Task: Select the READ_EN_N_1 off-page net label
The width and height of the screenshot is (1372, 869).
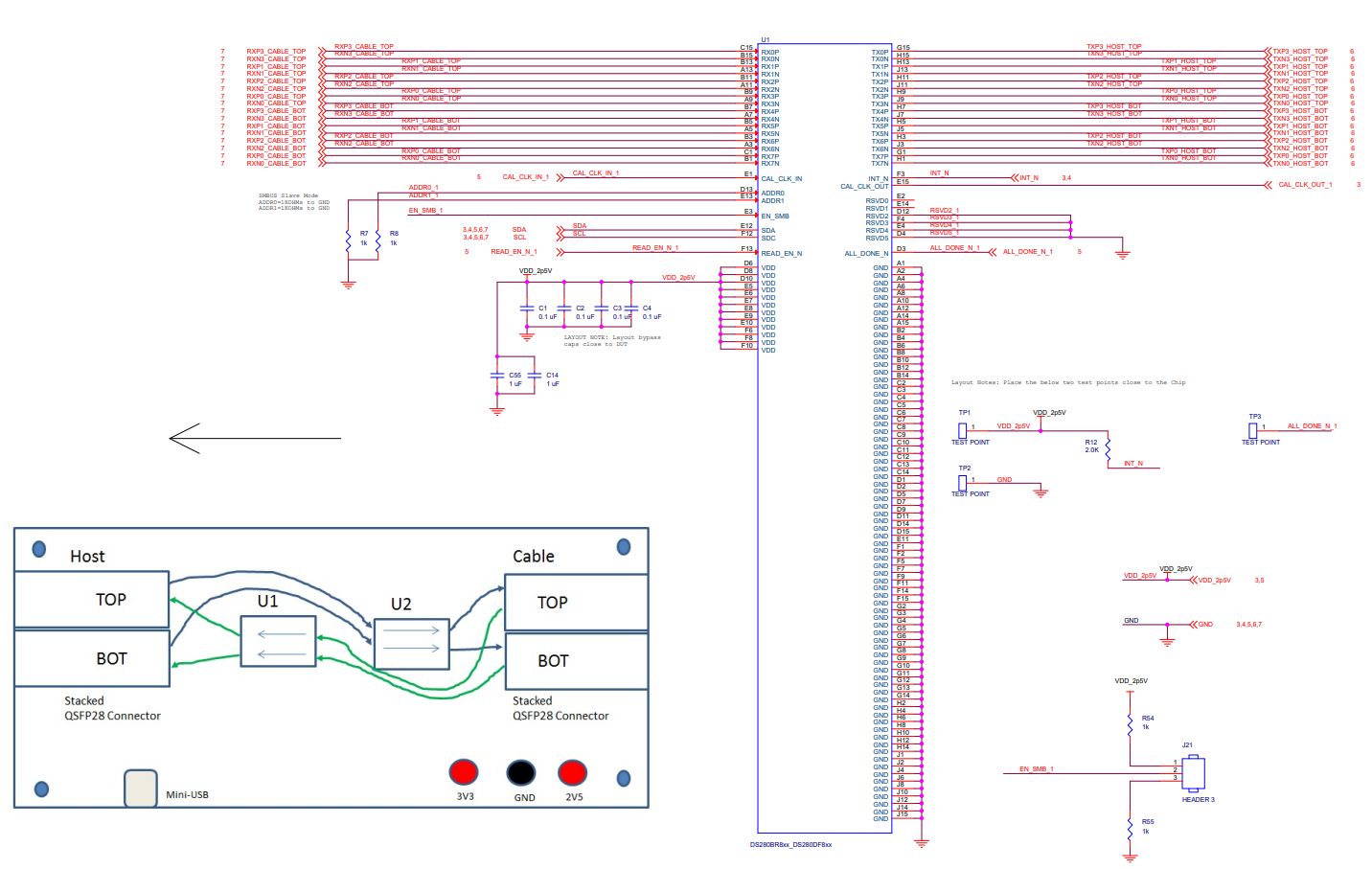Action: pyautogui.click(x=514, y=252)
